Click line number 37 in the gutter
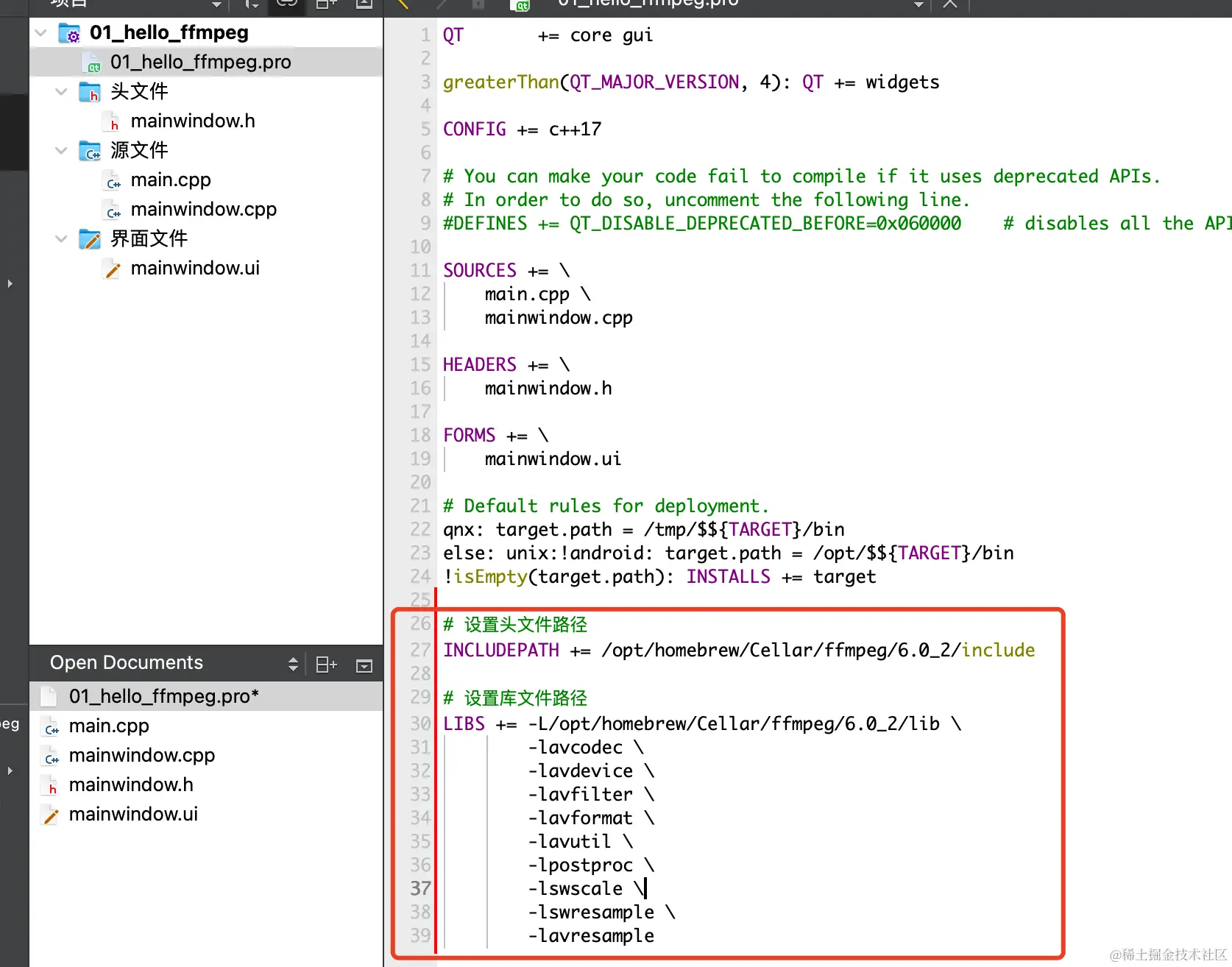 tap(420, 889)
